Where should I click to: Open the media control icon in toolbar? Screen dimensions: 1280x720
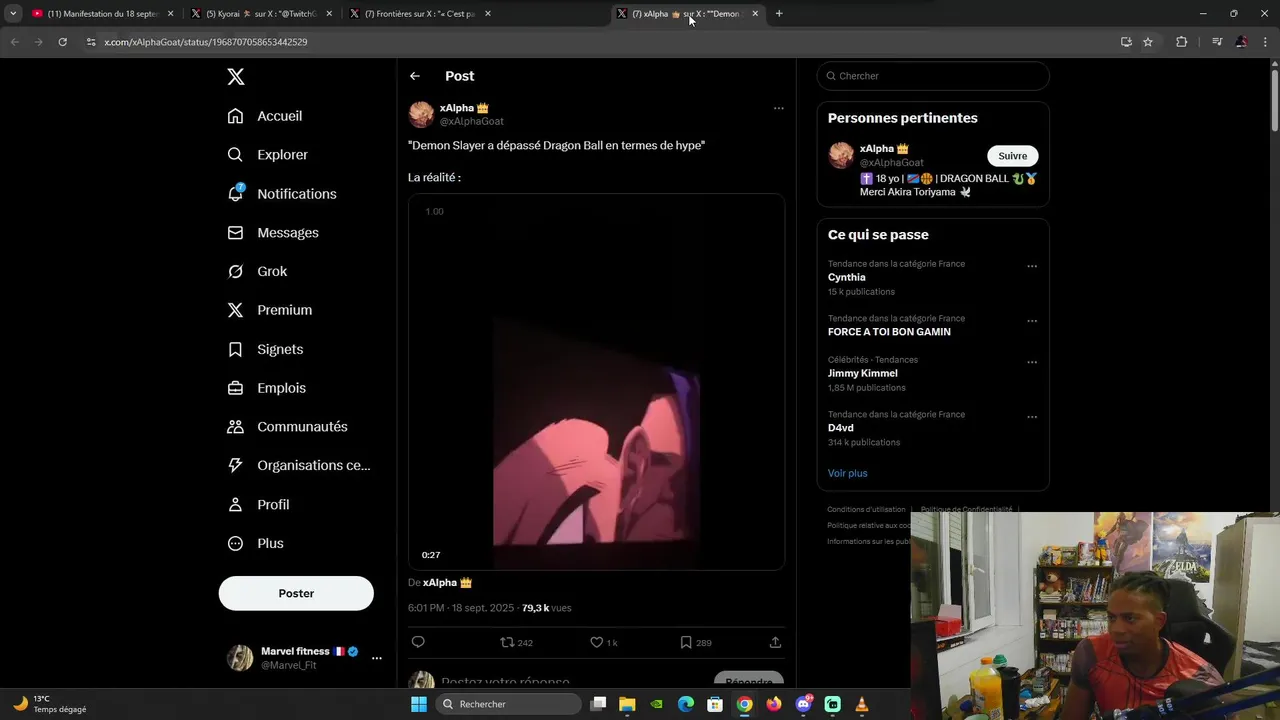[x=1217, y=42]
